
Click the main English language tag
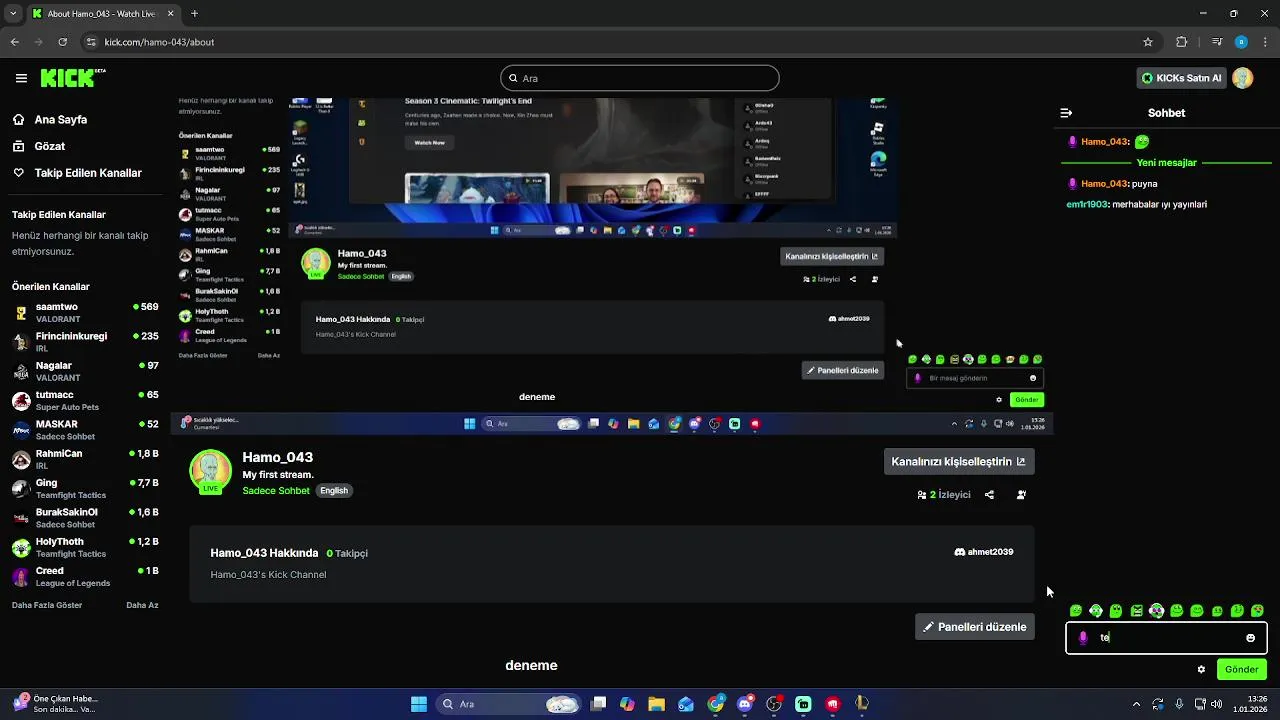334,491
